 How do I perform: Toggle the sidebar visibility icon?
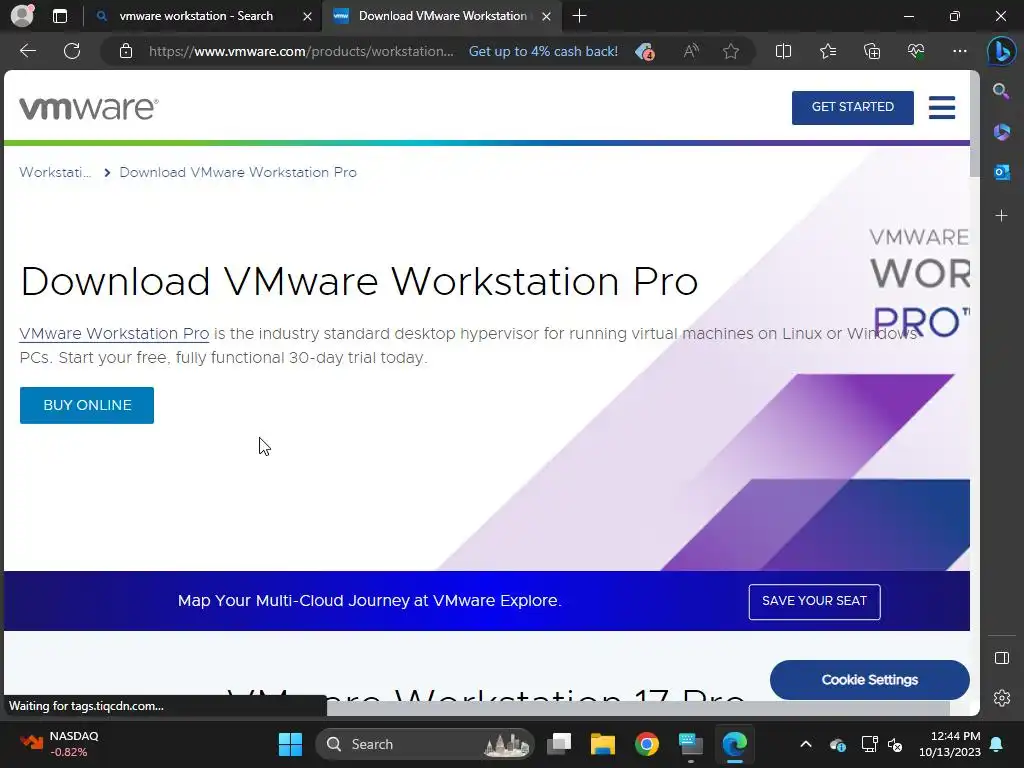(x=1001, y=658)
